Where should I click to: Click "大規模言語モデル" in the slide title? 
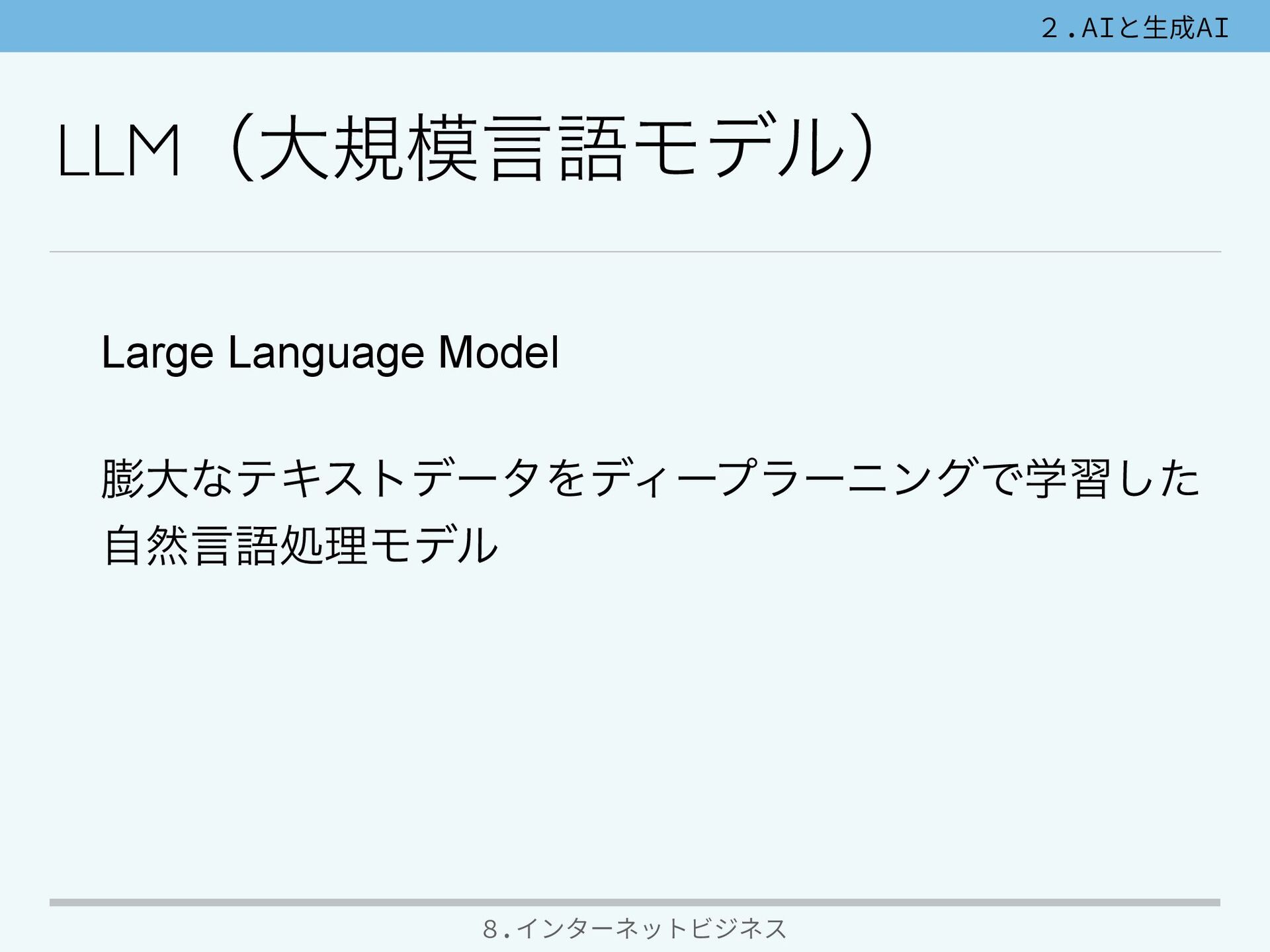[x=549, y=150]
